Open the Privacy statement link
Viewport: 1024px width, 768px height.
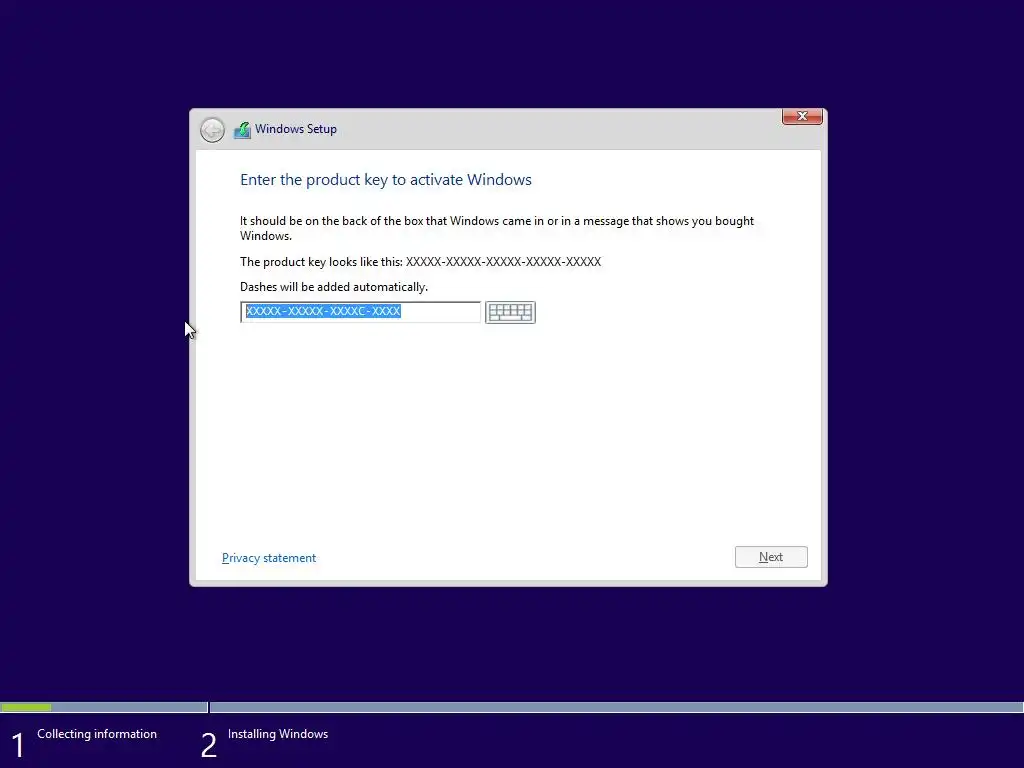tap(268, 558)
